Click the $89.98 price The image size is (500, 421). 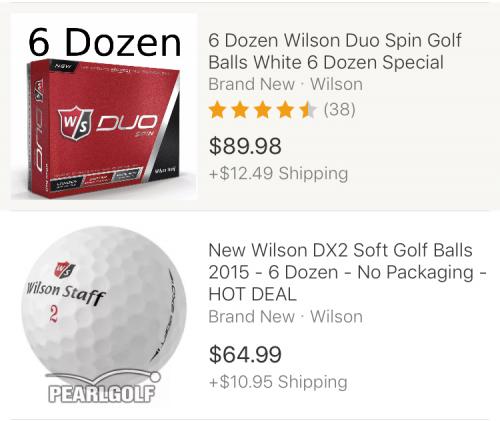pos(245,146)
